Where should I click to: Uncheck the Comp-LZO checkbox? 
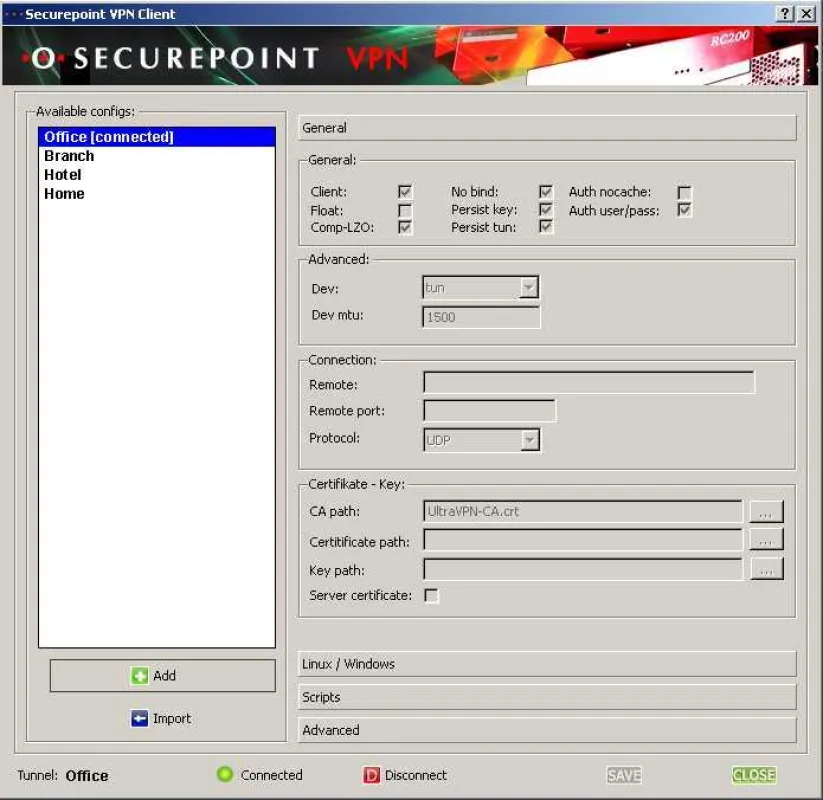pos(405,227)
